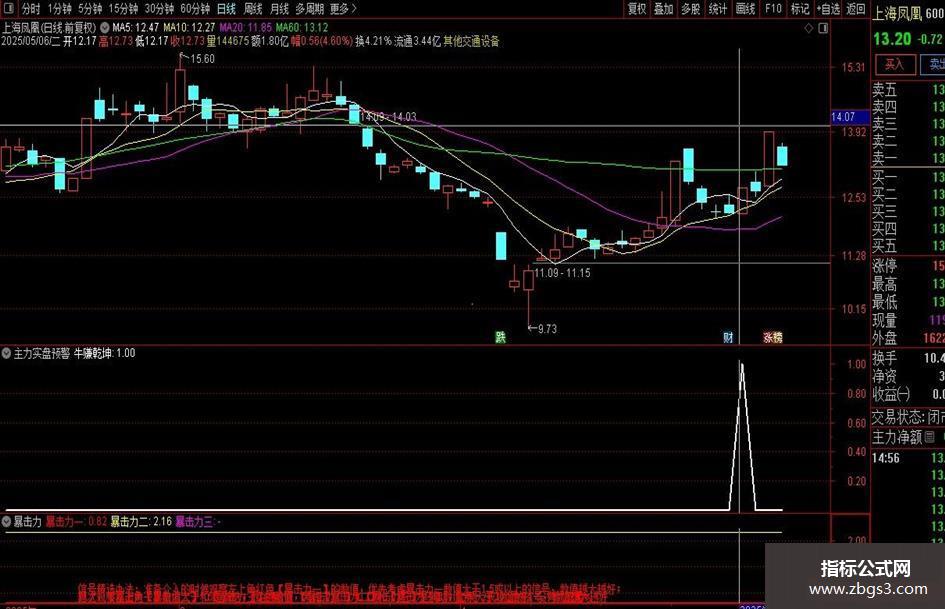
Task: Open the 主力净额 panel icon
Action: coord(930,437)
